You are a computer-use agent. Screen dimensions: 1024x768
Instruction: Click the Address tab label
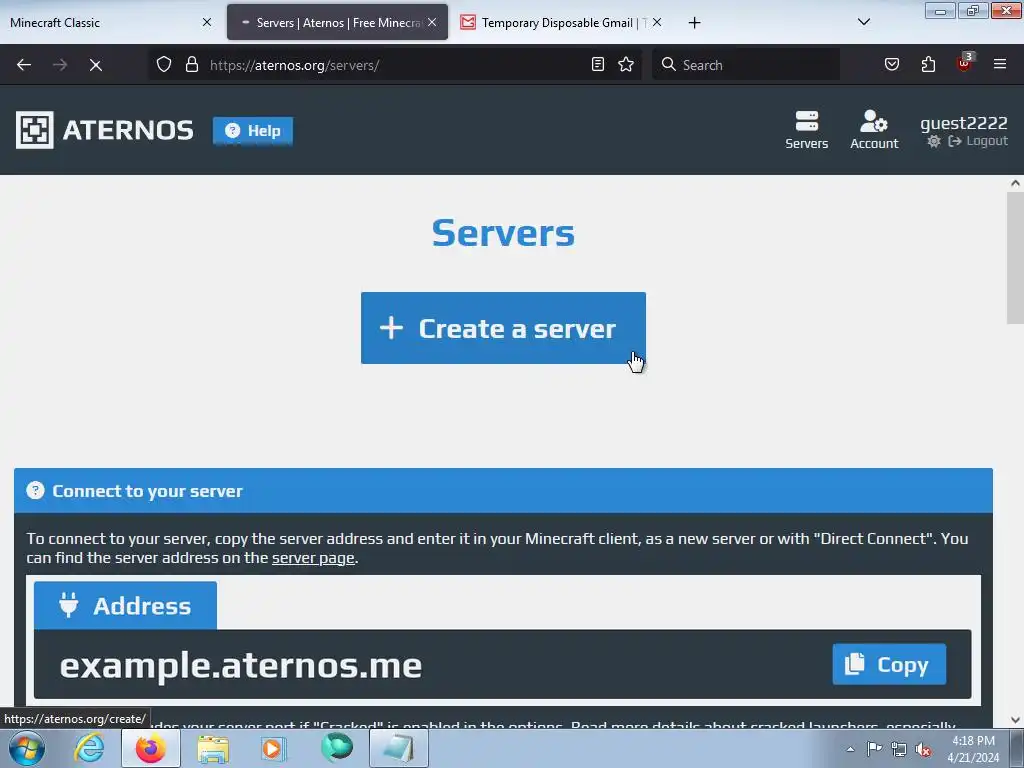coord(125,605)
